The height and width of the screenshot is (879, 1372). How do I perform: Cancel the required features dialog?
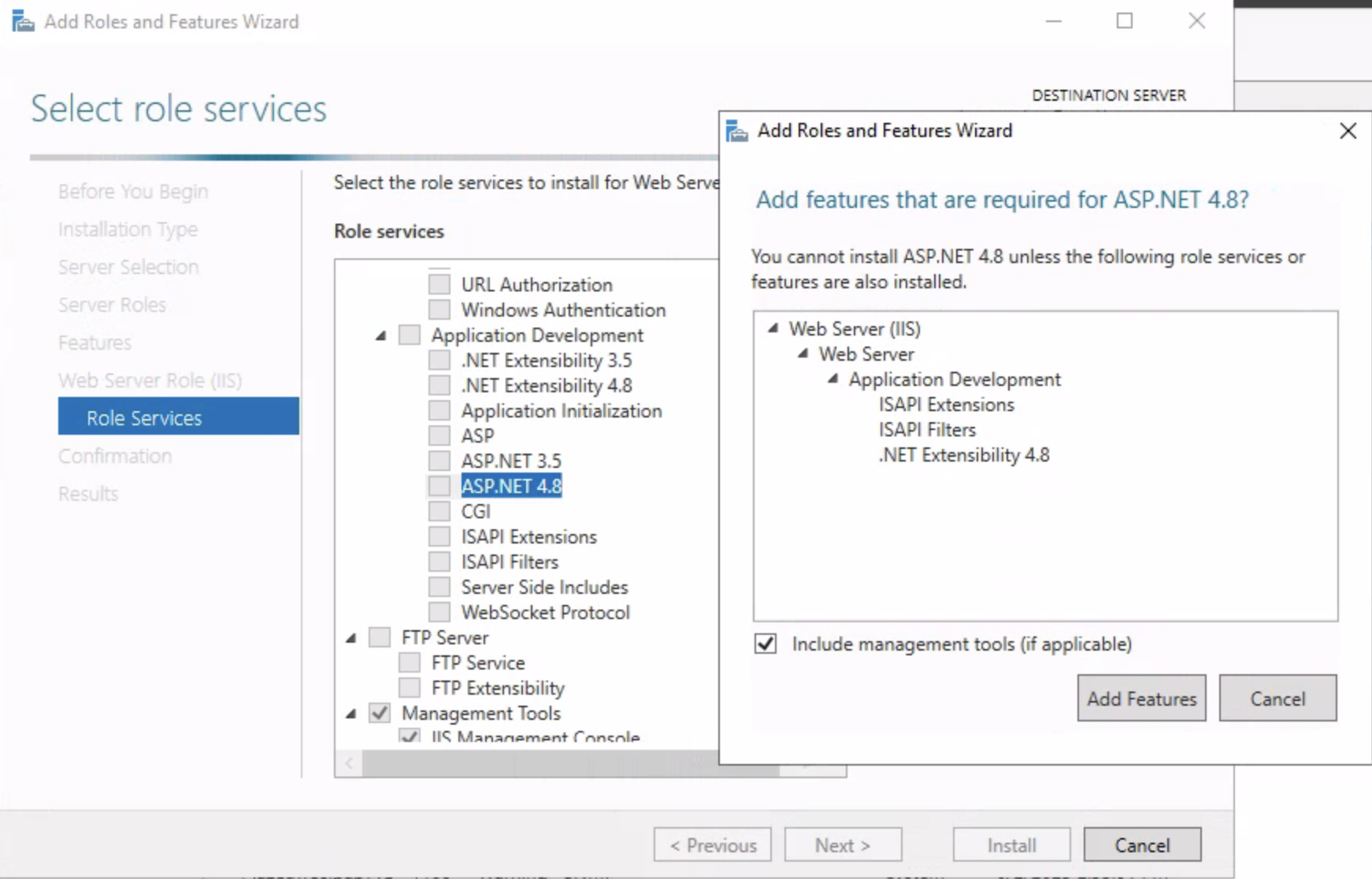tap(1277, 698)
